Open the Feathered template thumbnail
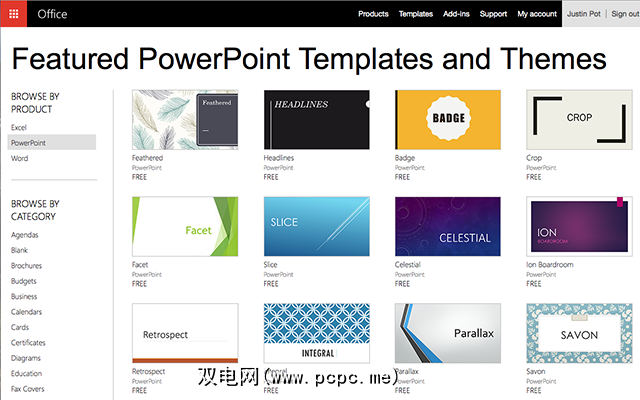 pyautogui.click(x=185, y=120)
